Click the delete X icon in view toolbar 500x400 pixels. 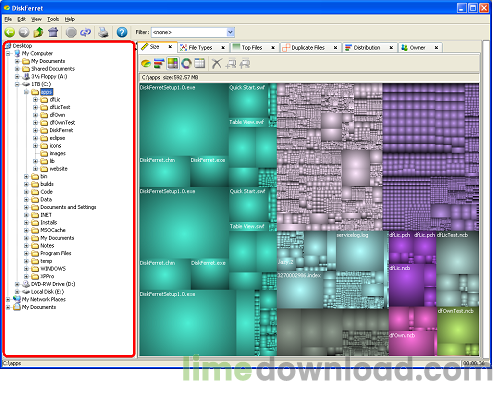coord(217,63)
